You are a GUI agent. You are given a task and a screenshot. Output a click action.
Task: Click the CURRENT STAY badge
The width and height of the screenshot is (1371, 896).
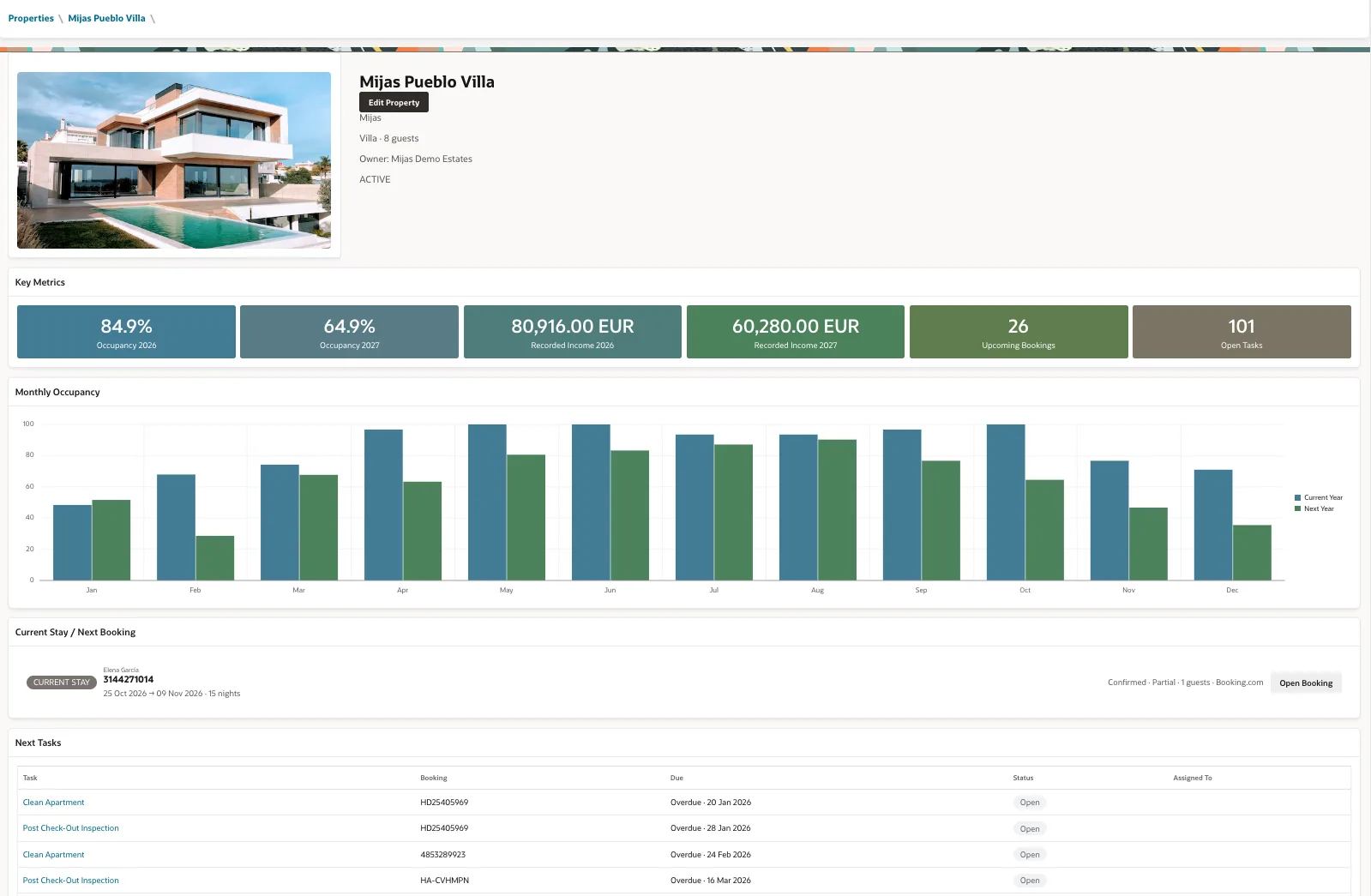click(62, 683)
